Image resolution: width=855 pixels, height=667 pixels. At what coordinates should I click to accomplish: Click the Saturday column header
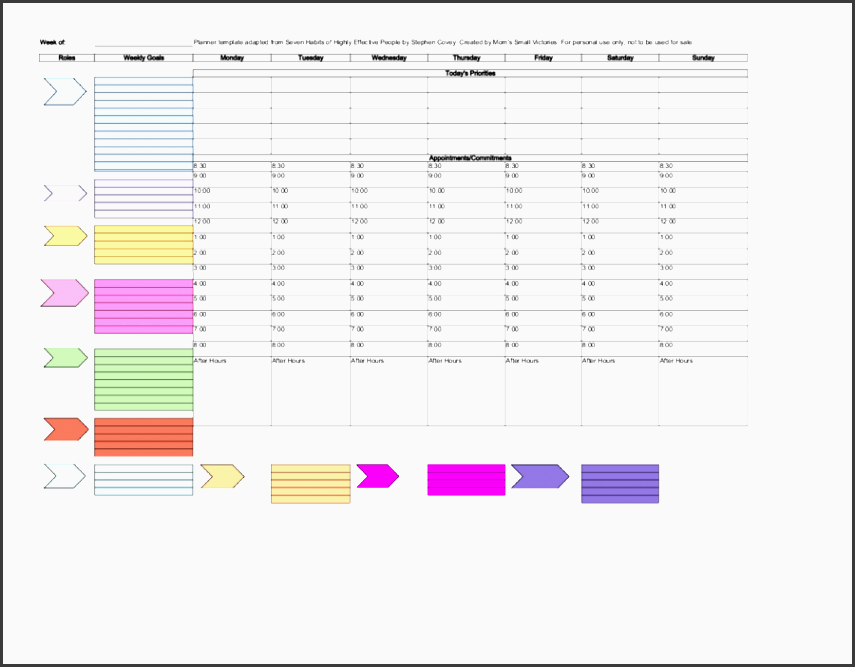pyautogui.click(x=620, y=58)
